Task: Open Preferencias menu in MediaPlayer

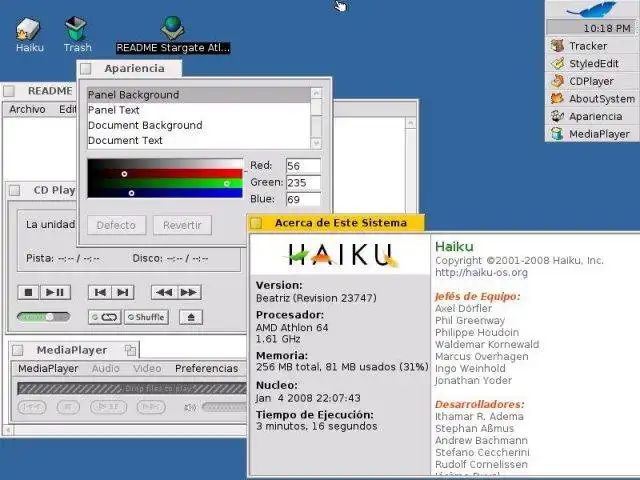Action: (207, 369)
